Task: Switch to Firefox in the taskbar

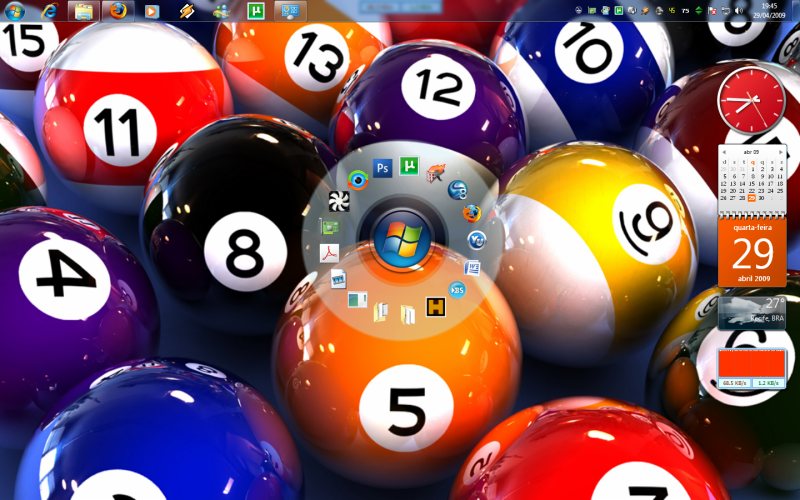Action: pyautogui.click(x=118, y=11)
